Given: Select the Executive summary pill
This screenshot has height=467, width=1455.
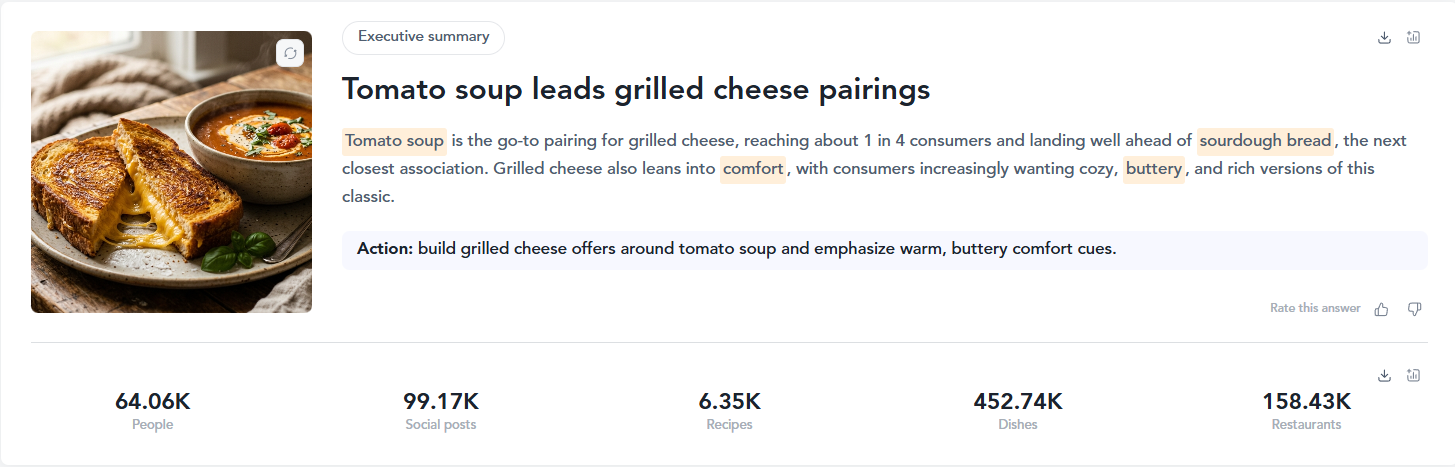Looking at the screenshot, I should click(423, 37).
